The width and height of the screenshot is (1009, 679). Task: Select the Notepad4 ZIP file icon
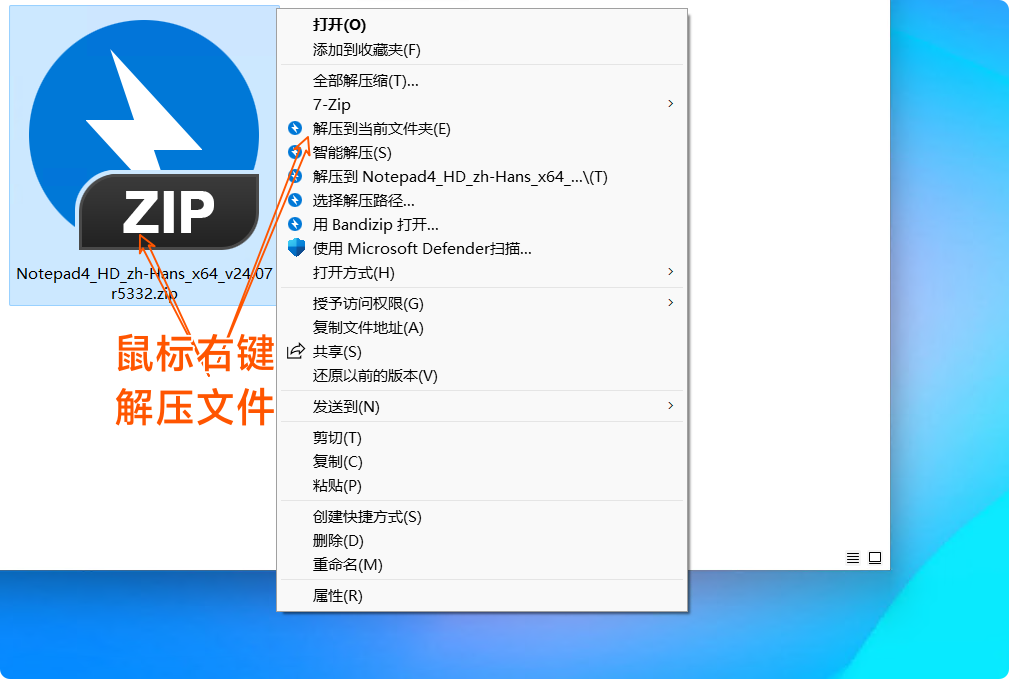coord(144,135)
